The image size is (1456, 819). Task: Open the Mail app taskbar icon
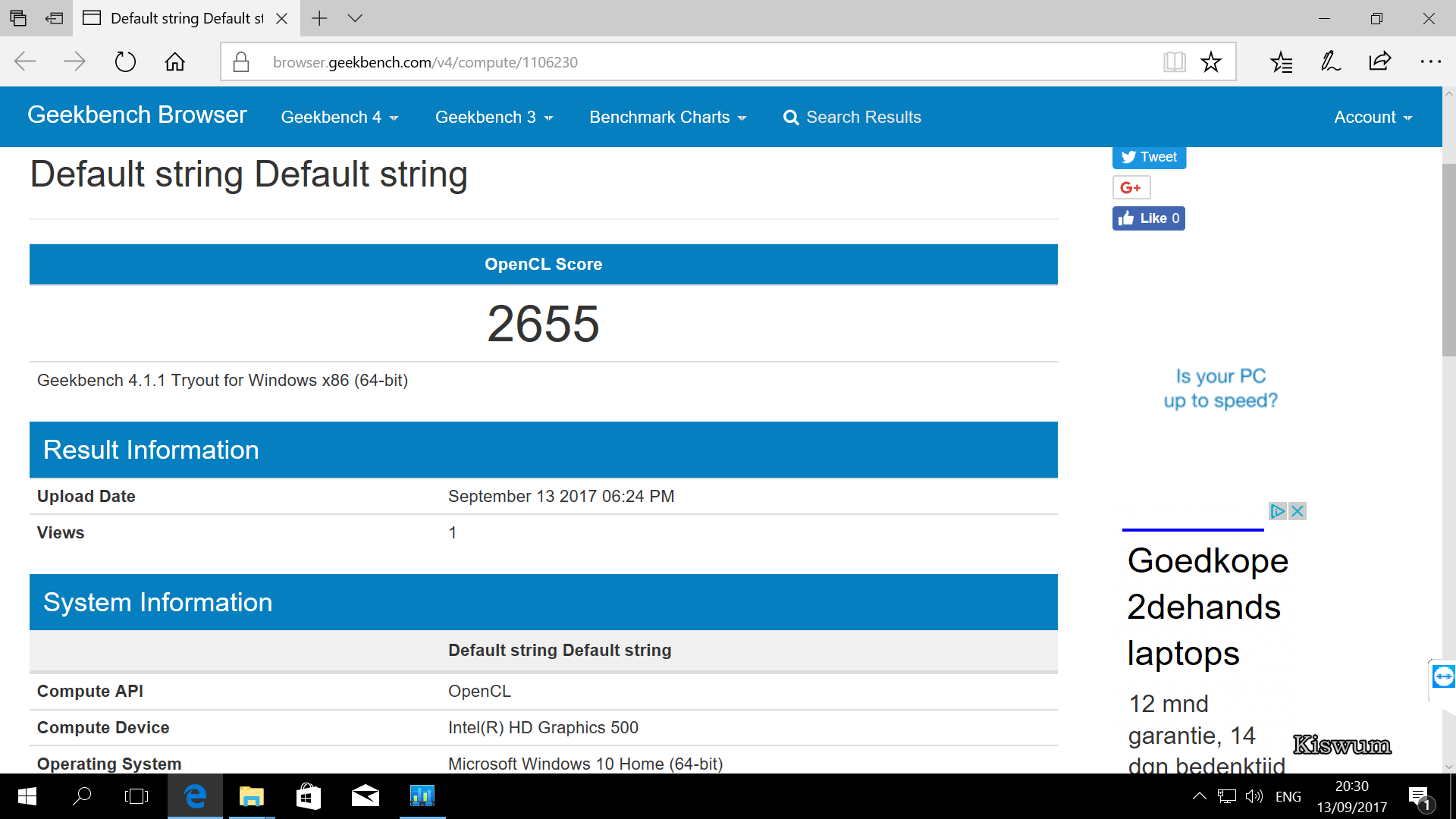pyautogui.click(x=365, y=796)
